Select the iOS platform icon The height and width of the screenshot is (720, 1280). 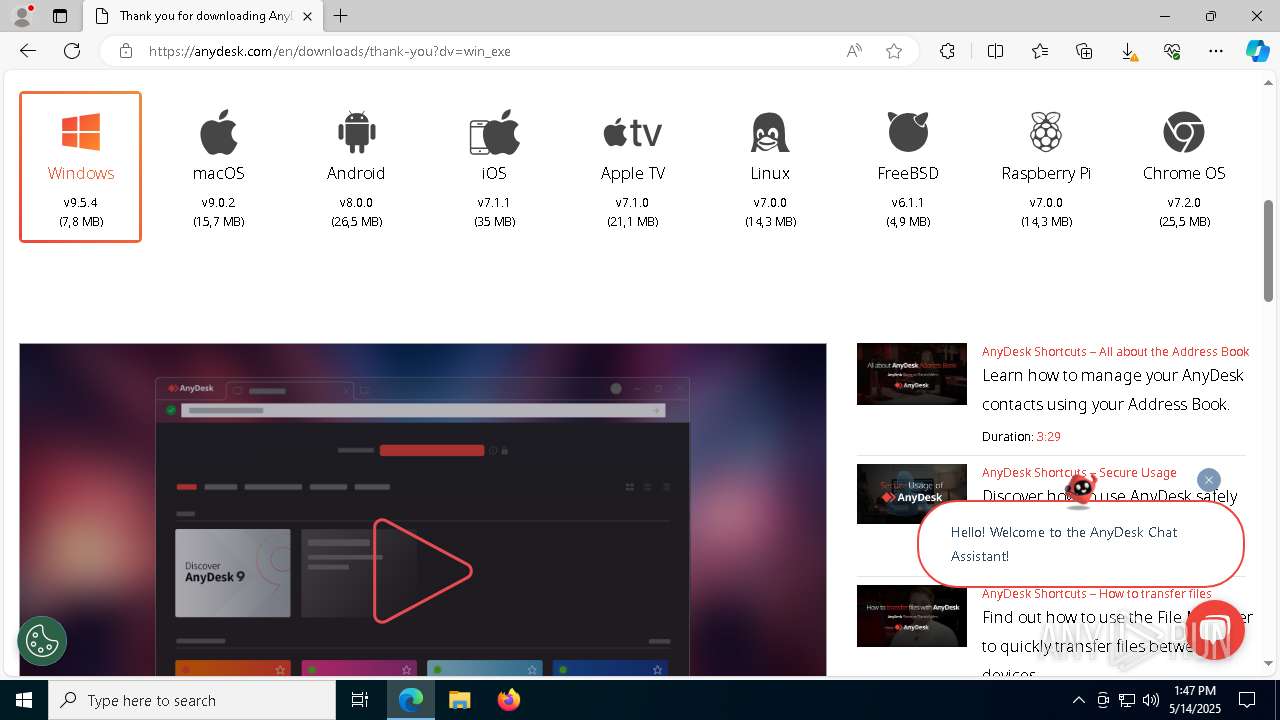(x=494, y=132)
